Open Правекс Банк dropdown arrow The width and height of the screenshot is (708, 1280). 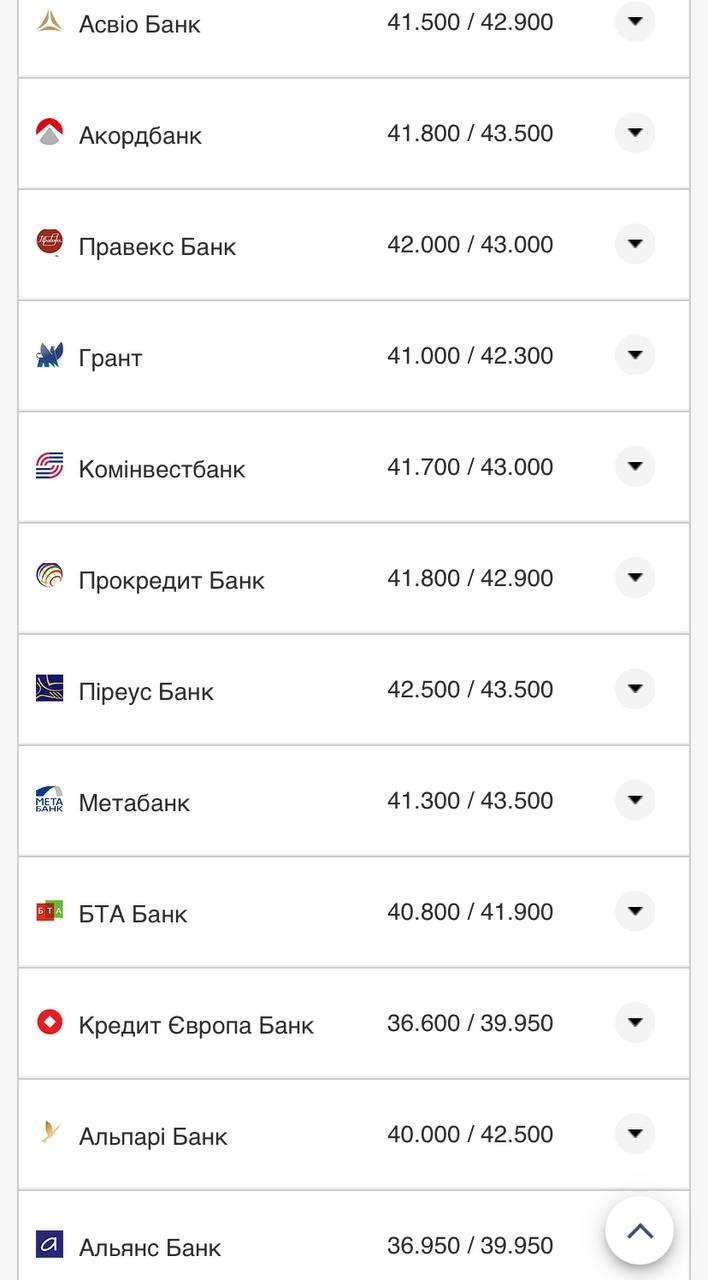pyautogui.click(x=634, y=244)
